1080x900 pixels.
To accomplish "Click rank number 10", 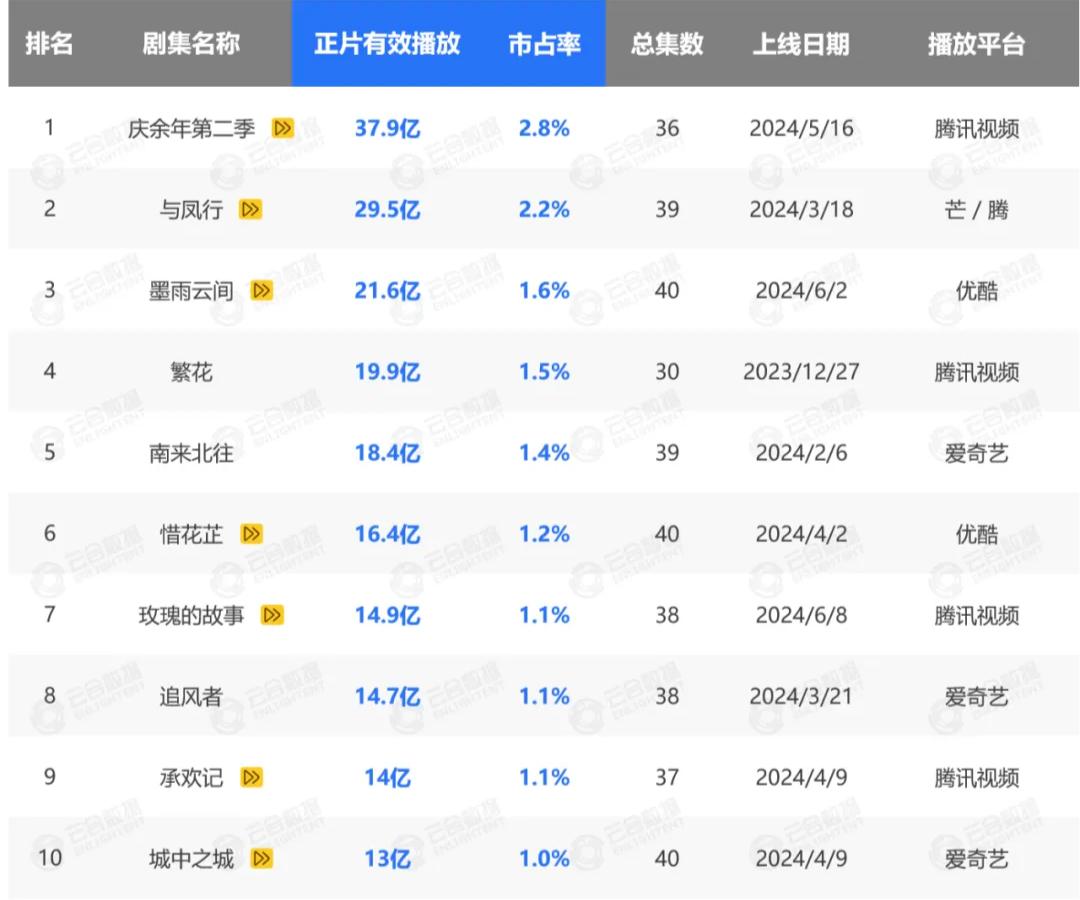I will [x=50, y=859].
